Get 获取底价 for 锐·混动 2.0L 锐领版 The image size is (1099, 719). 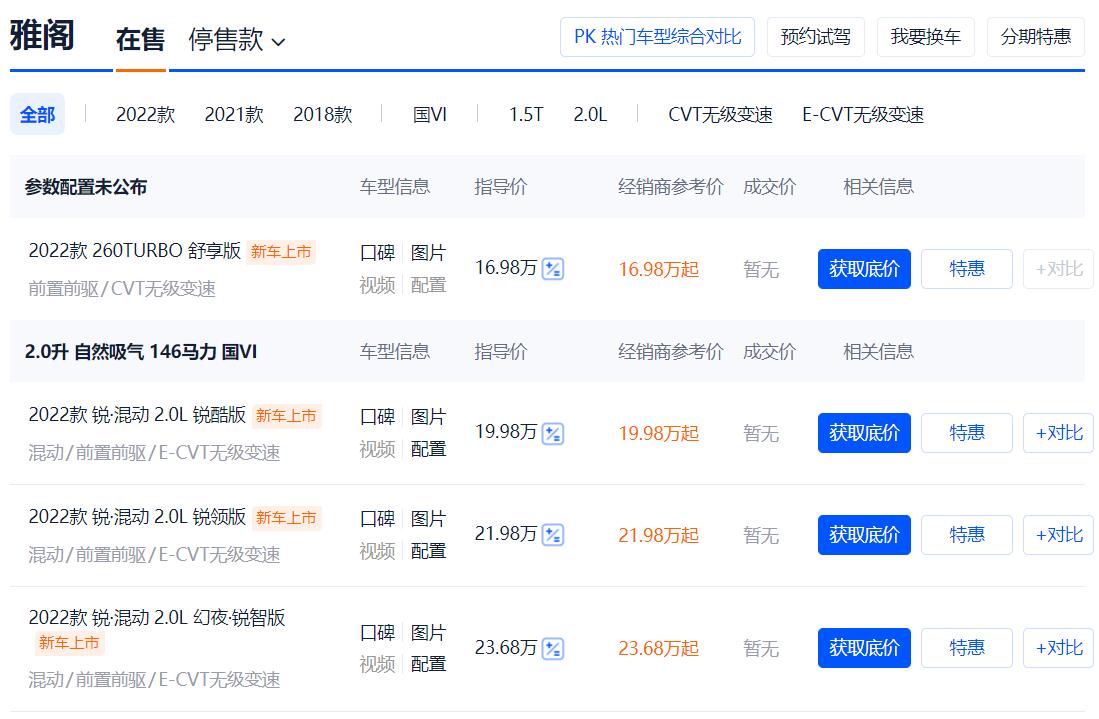point(864,535)
